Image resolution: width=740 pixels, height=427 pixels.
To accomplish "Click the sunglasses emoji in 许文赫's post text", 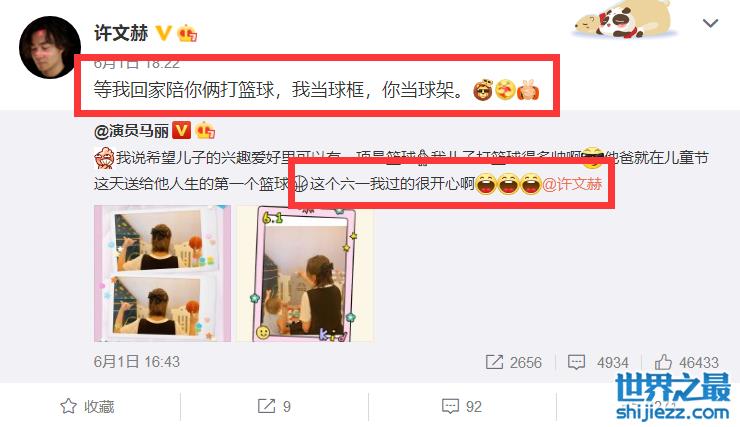I will pos(483,90).
